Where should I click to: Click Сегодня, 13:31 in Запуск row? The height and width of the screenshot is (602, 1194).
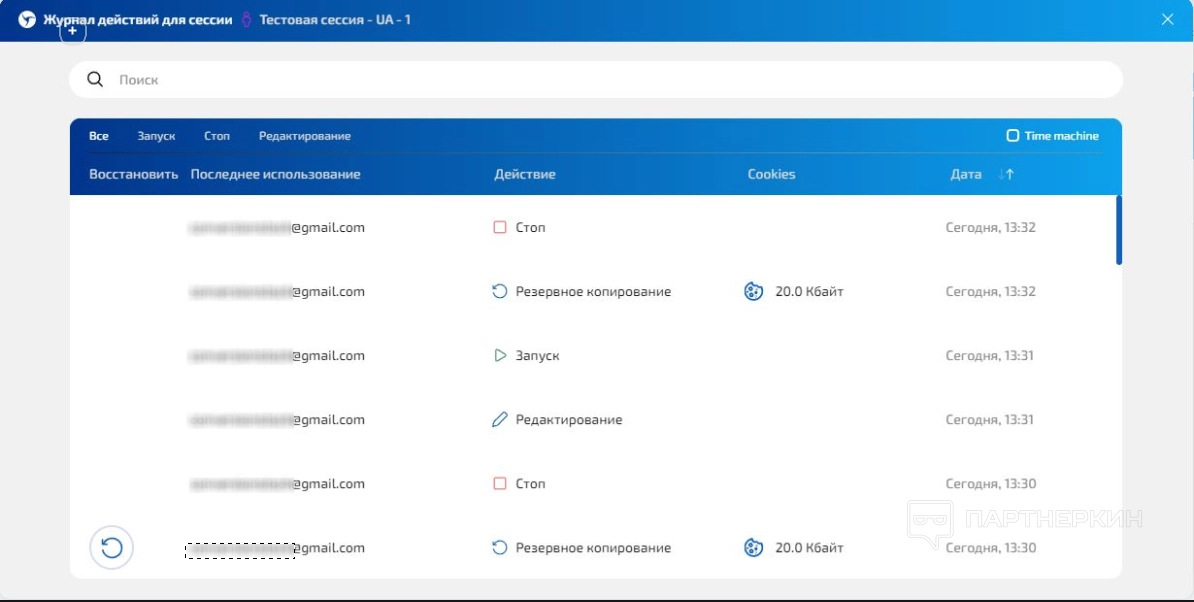pyautogui.click(x=991, y=355)
